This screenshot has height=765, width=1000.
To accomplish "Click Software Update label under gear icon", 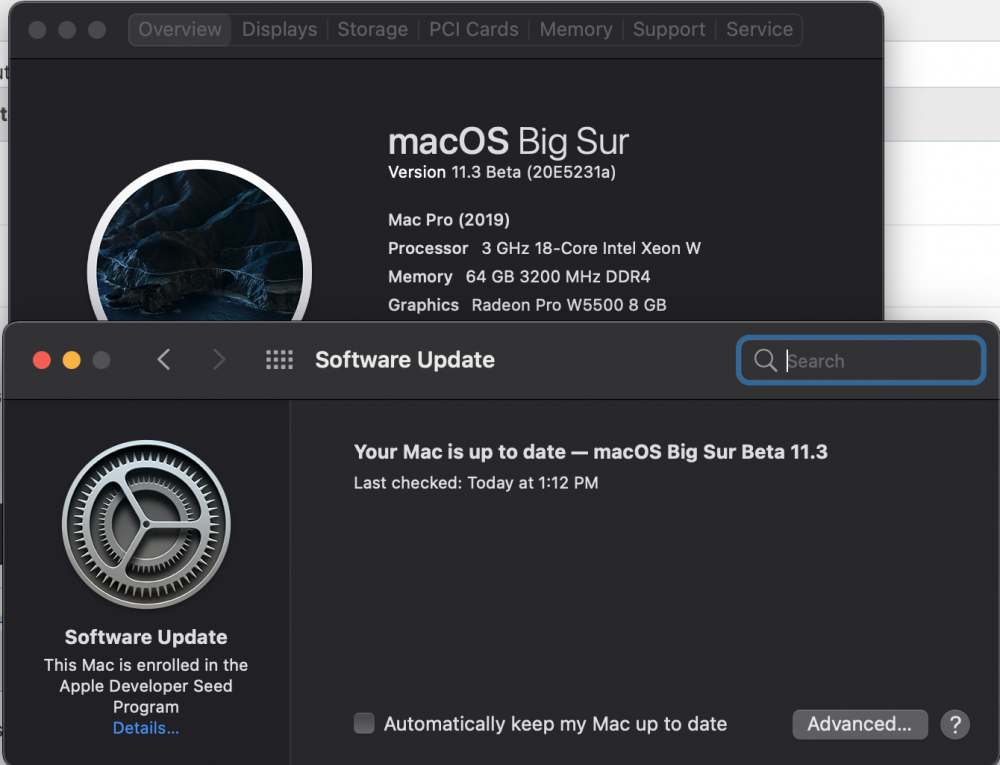I will click(x=146, y=637).
